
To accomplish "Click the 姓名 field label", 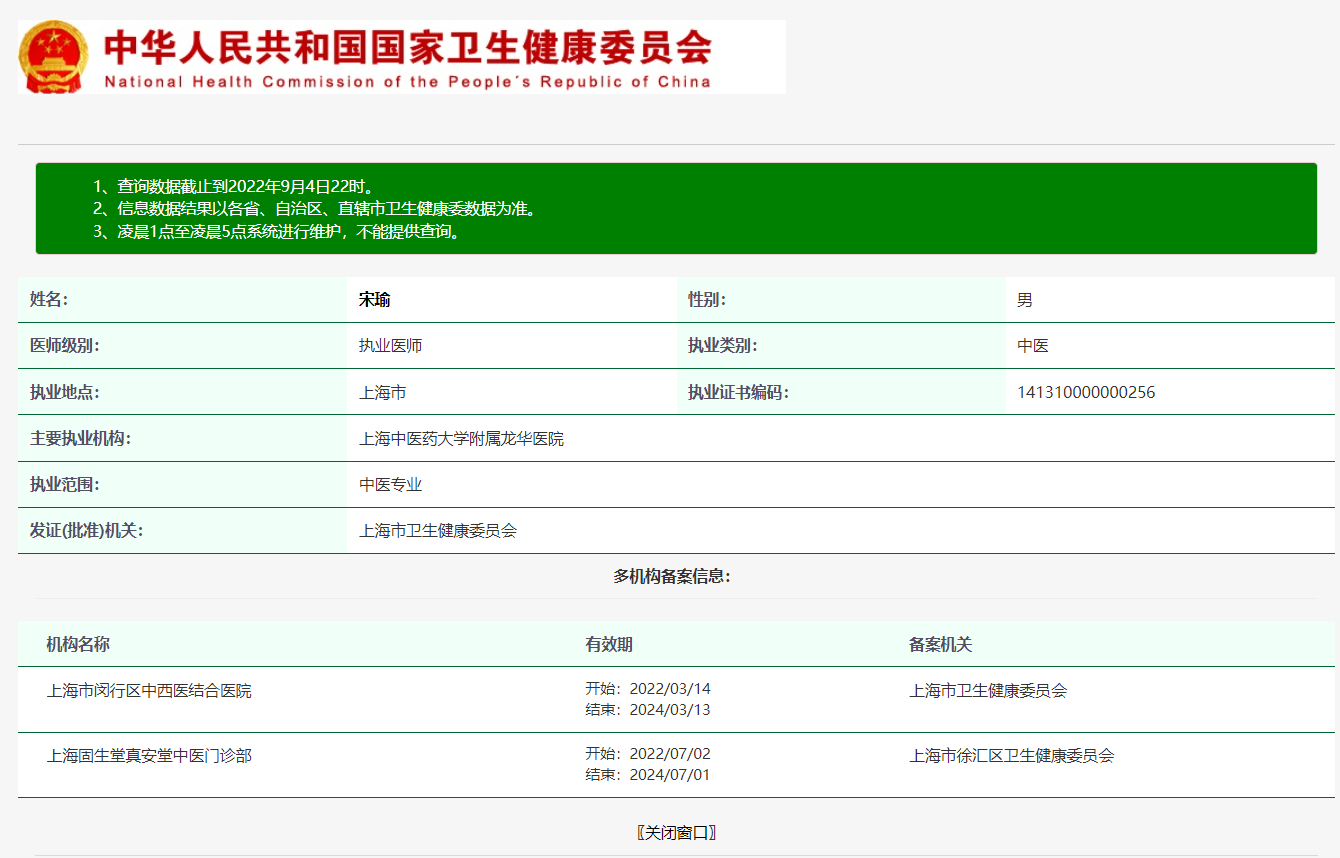I will click(x=49, y=300).
